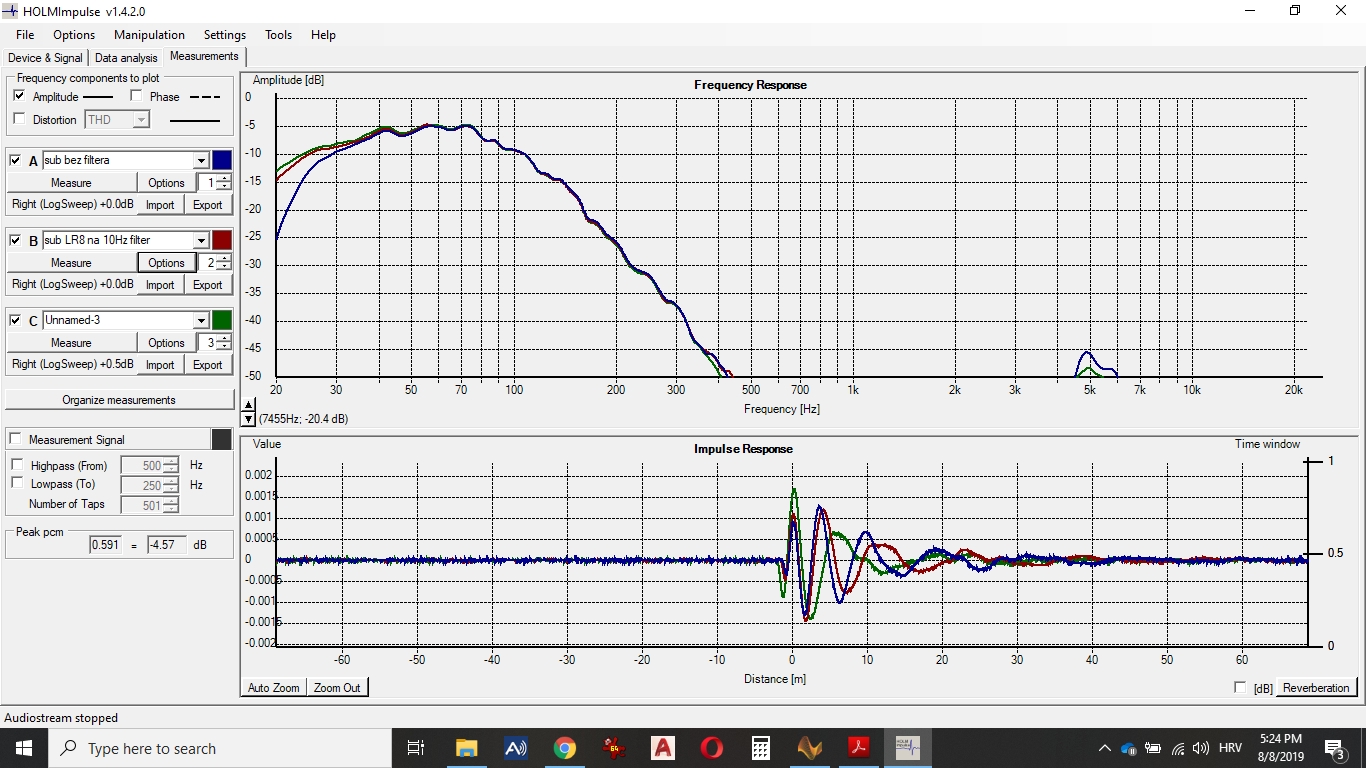This screenshot has height=768, width=1366.
Task: Open the File menu
Action: (25, 34)
